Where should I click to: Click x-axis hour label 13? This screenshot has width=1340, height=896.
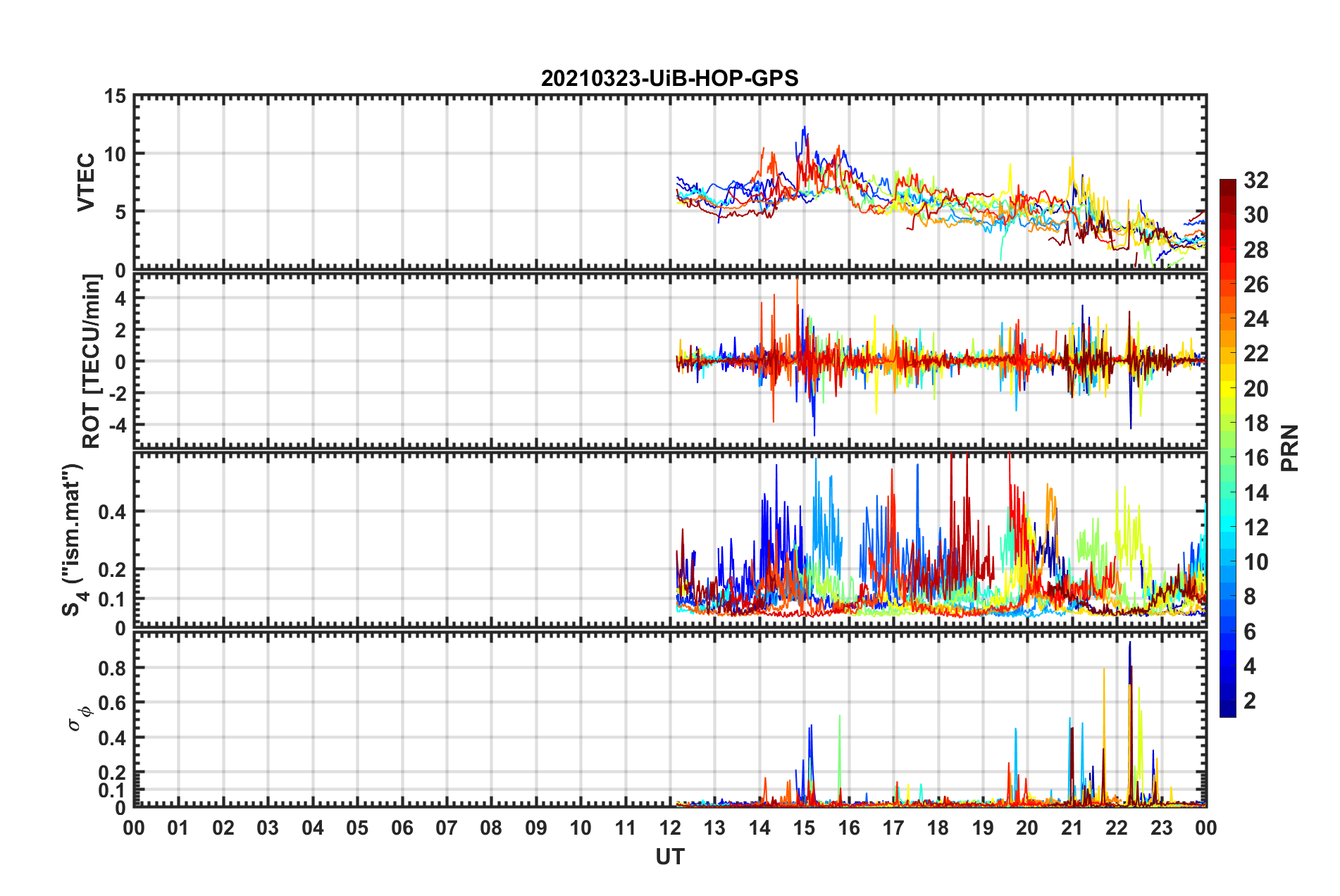click(714, 828)
